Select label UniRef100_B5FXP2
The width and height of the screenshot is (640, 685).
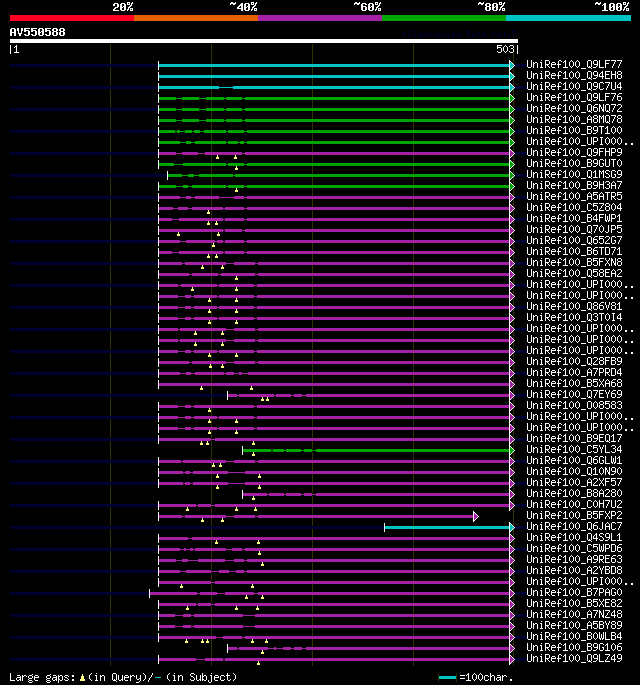click(x=574, y=515)
